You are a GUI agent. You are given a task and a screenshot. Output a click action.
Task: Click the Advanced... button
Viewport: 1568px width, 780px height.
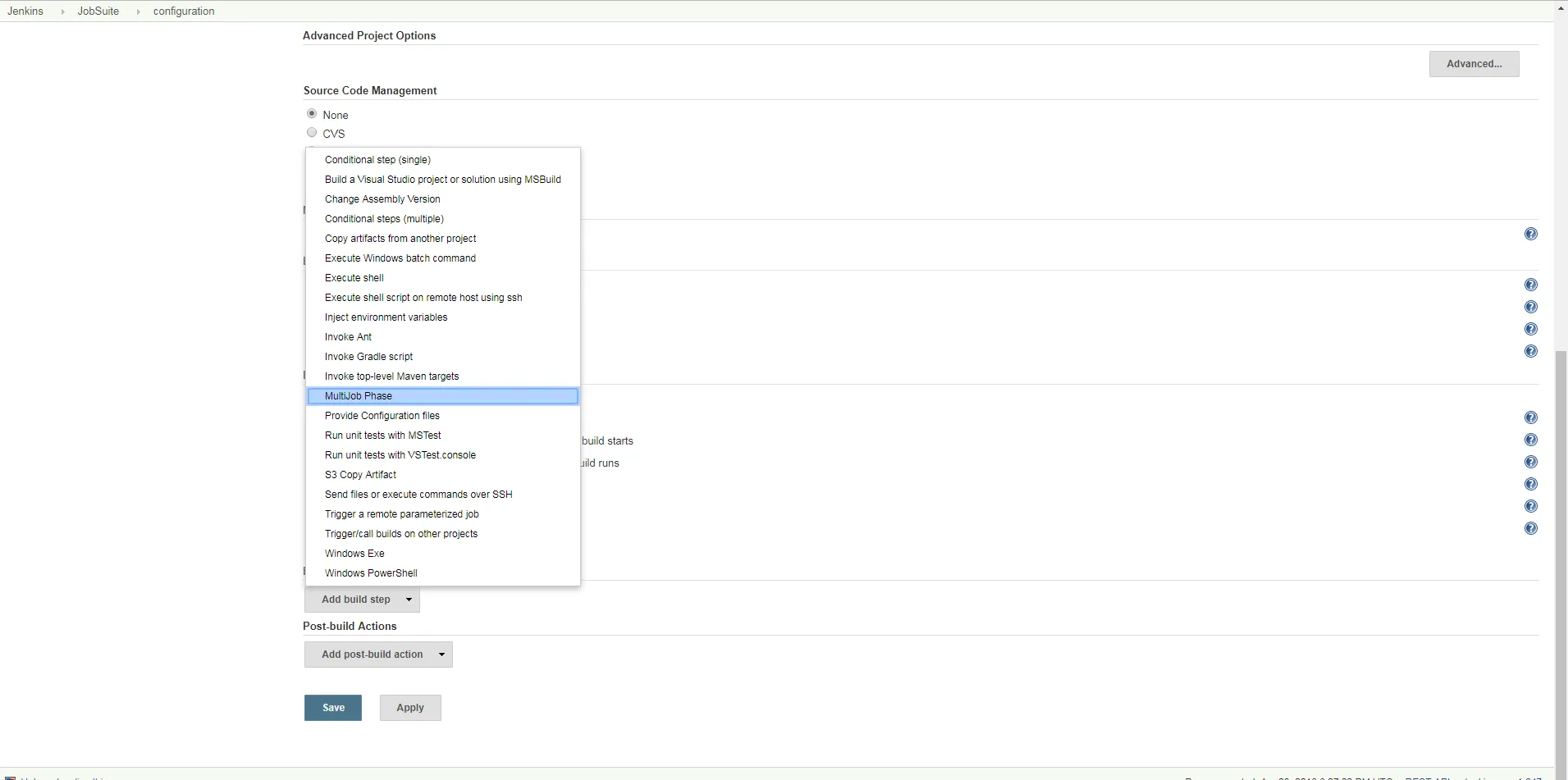coord(1474,64)
